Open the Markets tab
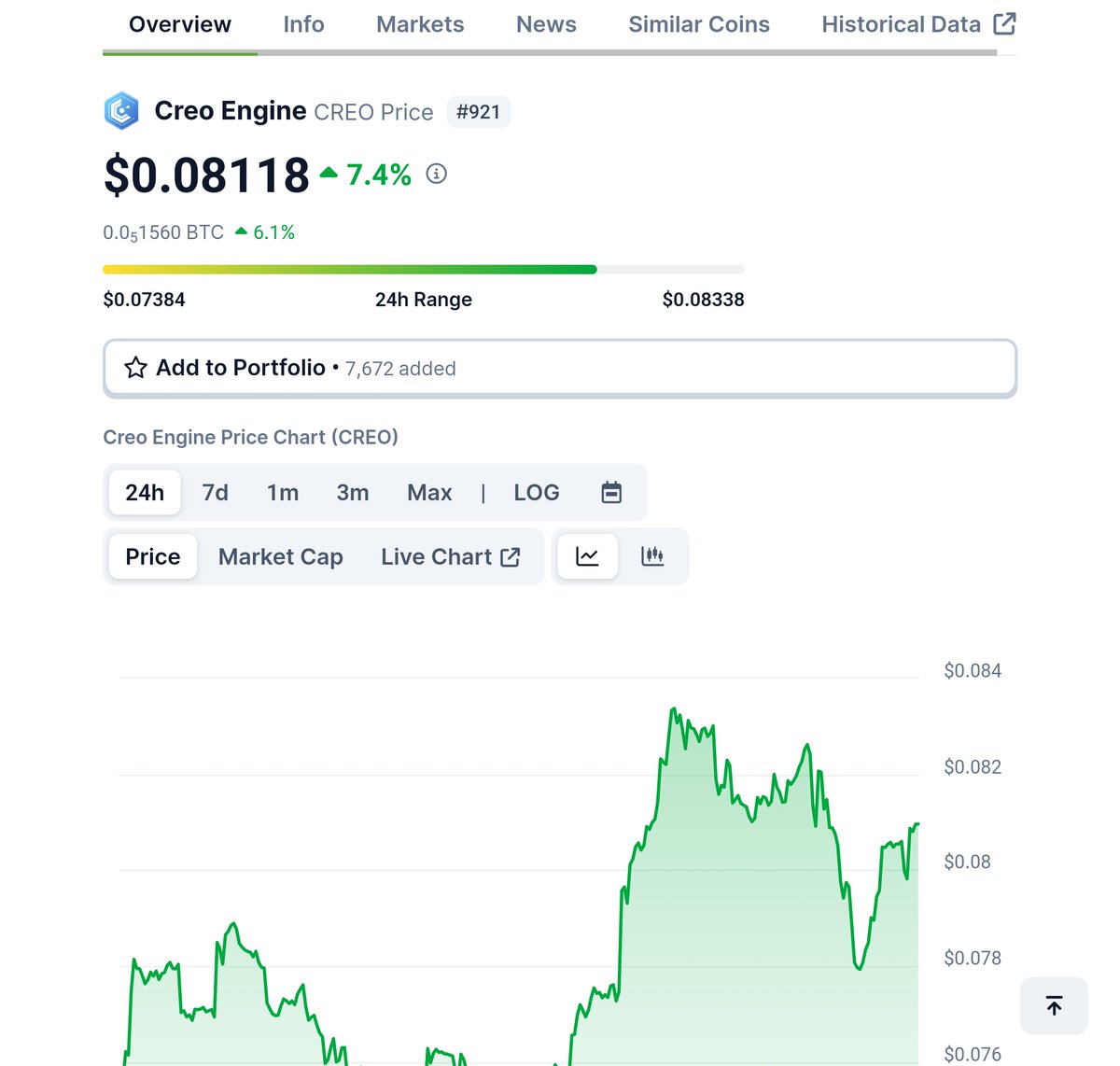 point(420,25)
